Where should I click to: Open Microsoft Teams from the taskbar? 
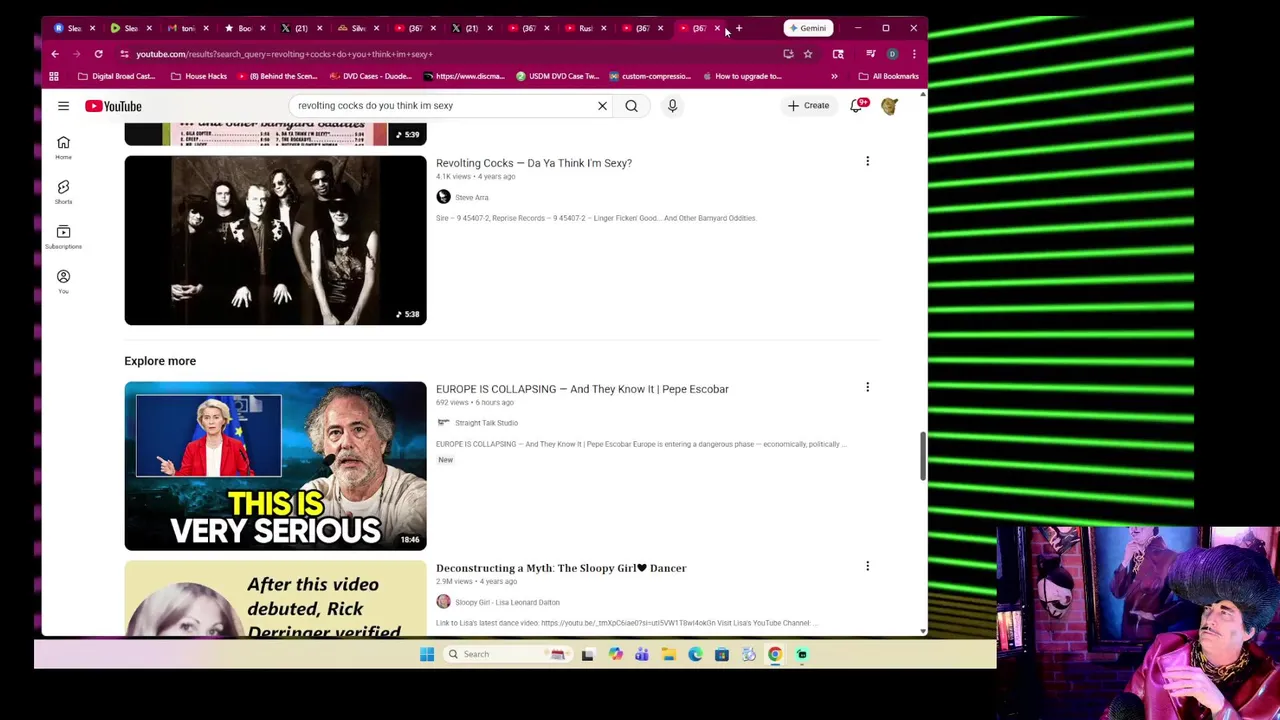(641, 654)
